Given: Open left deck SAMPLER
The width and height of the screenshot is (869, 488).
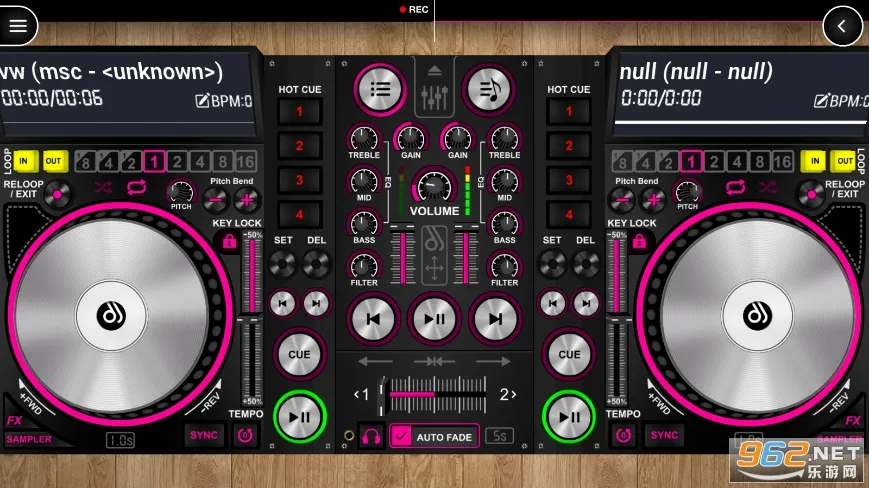Looking at the screenshot, I should 29,439.
